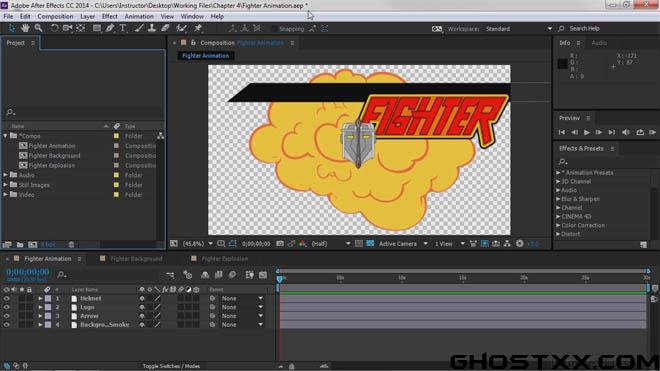Image resolution: width=660 pixels, height=371 pixels.
Task: Click Toggle Switches / Modes button
Action: pos(171,366)
